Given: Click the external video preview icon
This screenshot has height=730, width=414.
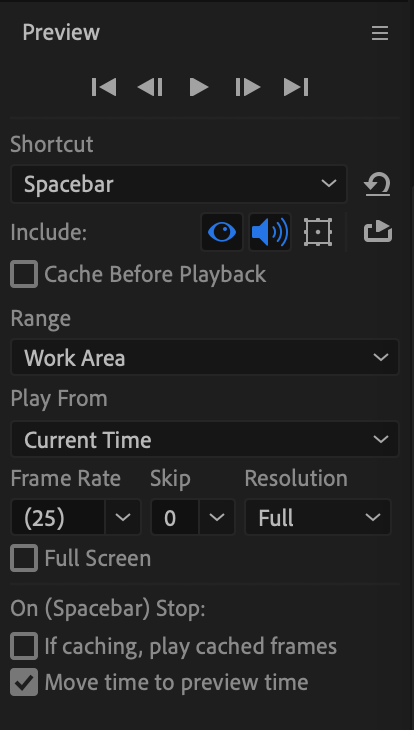Looking at the screenshot, I should coord(378,232).
